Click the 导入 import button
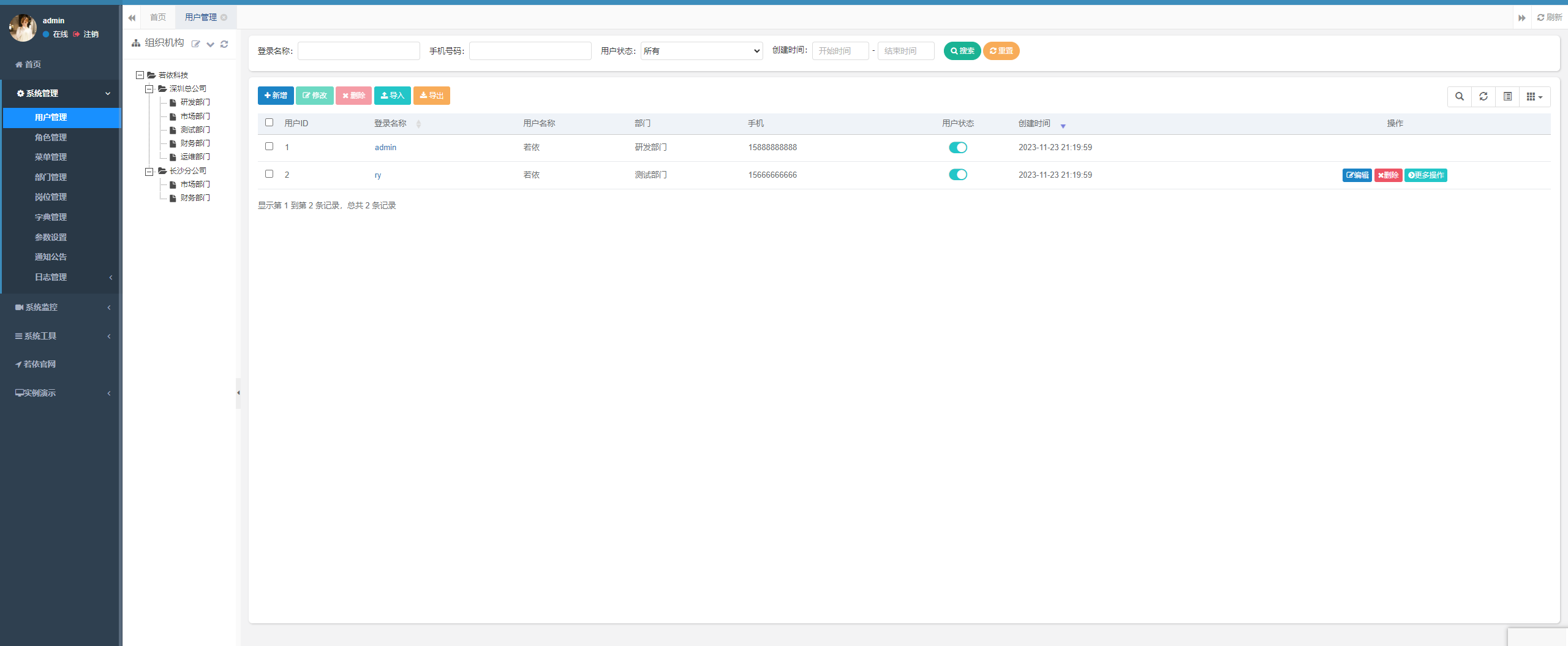 393,96
